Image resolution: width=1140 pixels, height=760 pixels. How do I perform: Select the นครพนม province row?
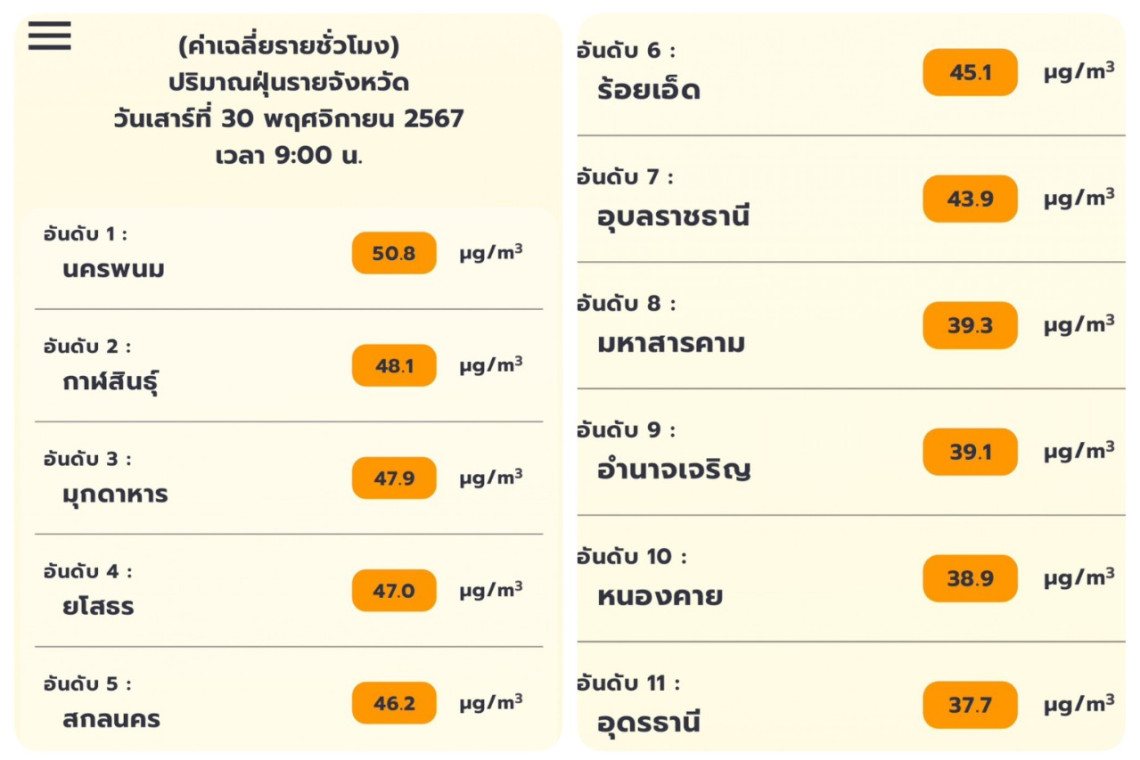(113, 270)
